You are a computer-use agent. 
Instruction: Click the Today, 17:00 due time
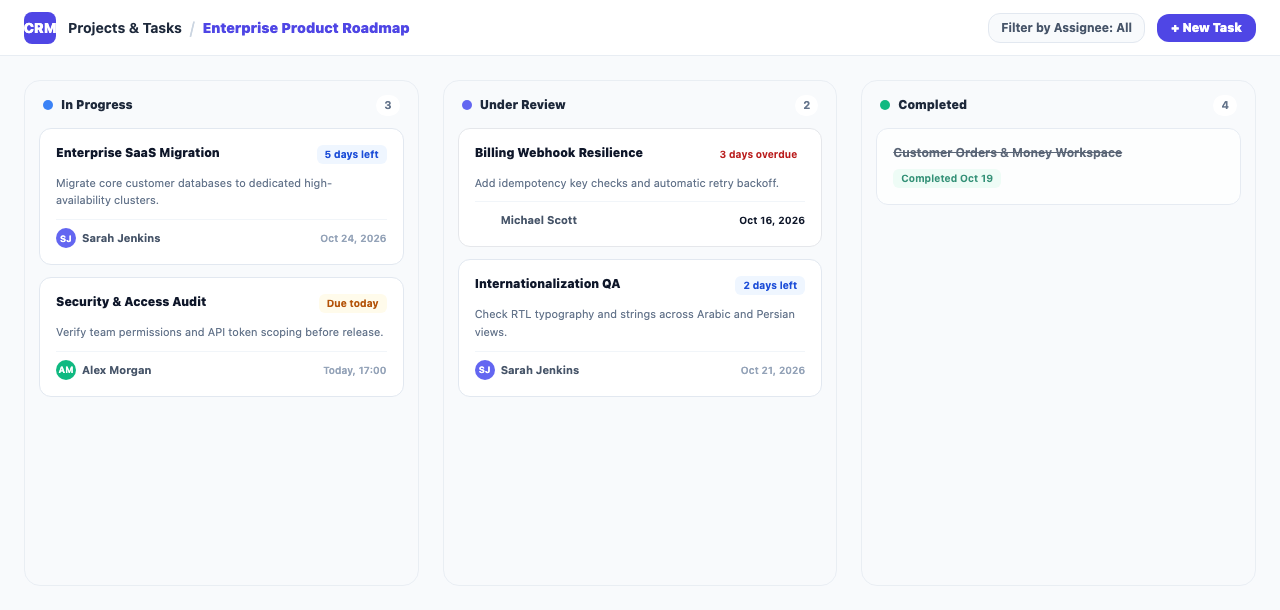pyautogui.click(x=355, y=370)
